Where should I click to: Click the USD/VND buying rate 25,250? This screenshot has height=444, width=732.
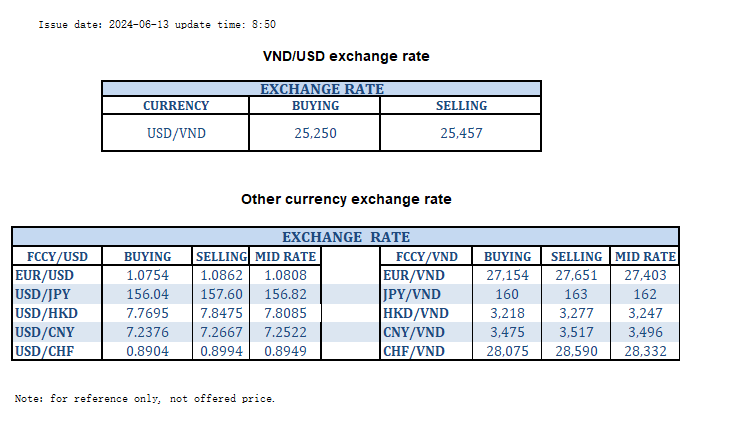[315, 133]
